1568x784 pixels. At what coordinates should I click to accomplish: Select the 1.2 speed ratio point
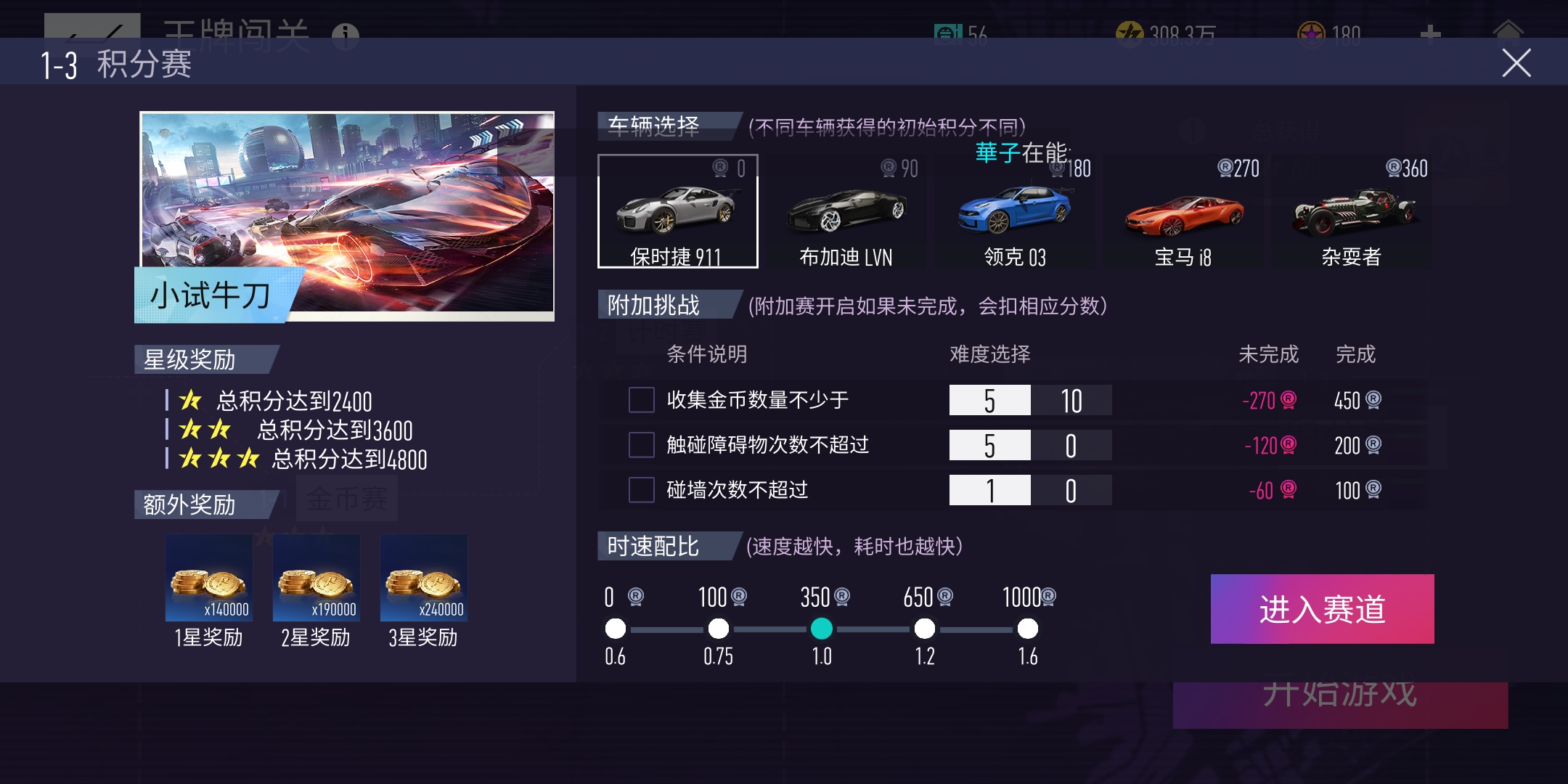tap(925, 629)
